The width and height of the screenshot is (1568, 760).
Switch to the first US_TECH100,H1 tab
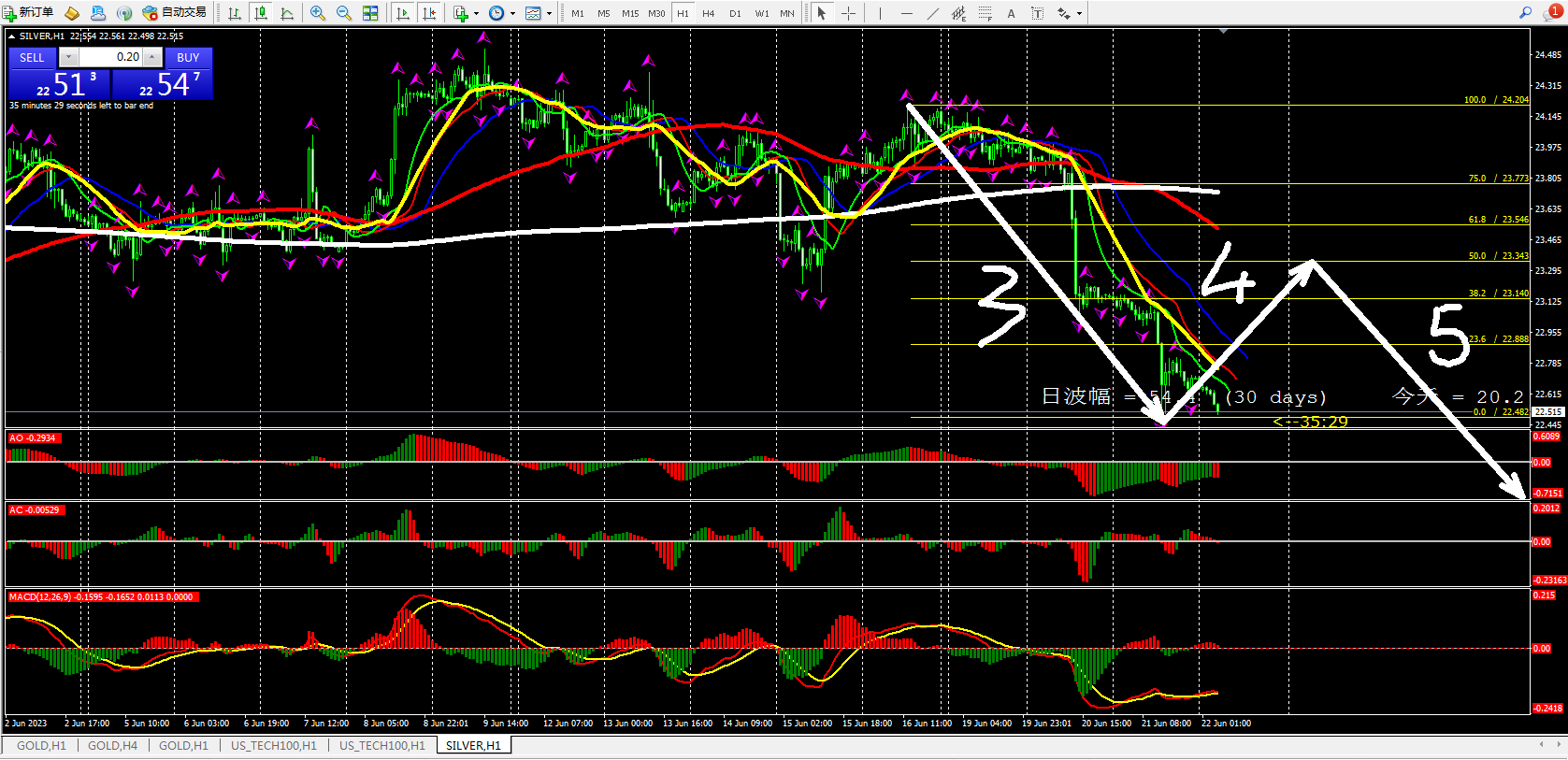click(273, 746)
